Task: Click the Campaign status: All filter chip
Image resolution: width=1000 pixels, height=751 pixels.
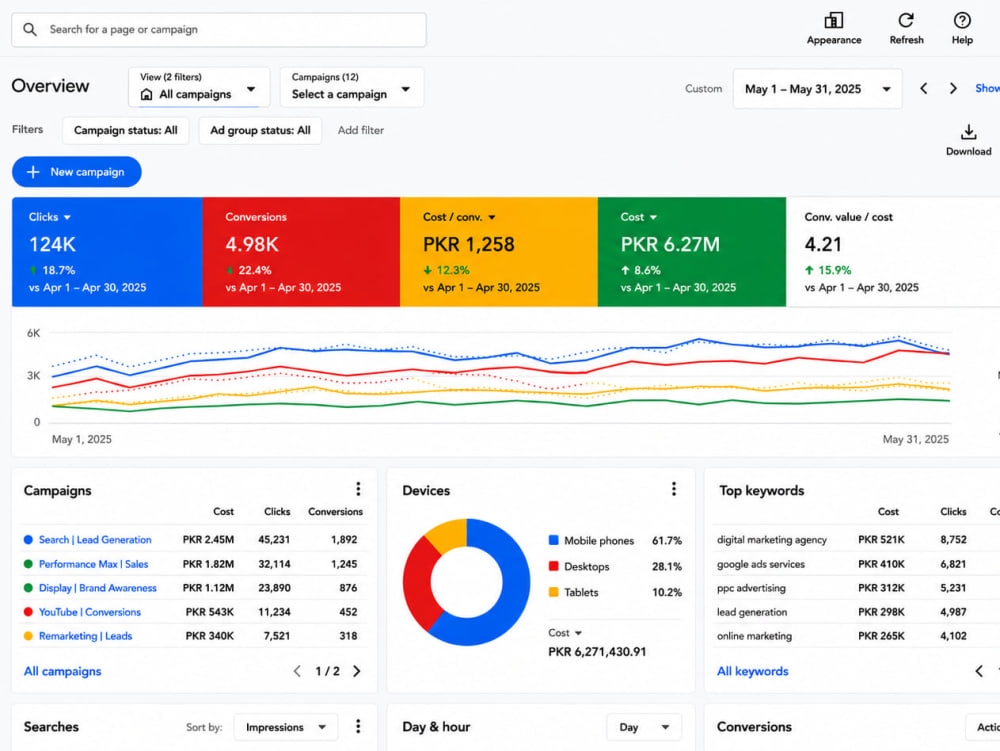Action: click(x=126, y=131)
